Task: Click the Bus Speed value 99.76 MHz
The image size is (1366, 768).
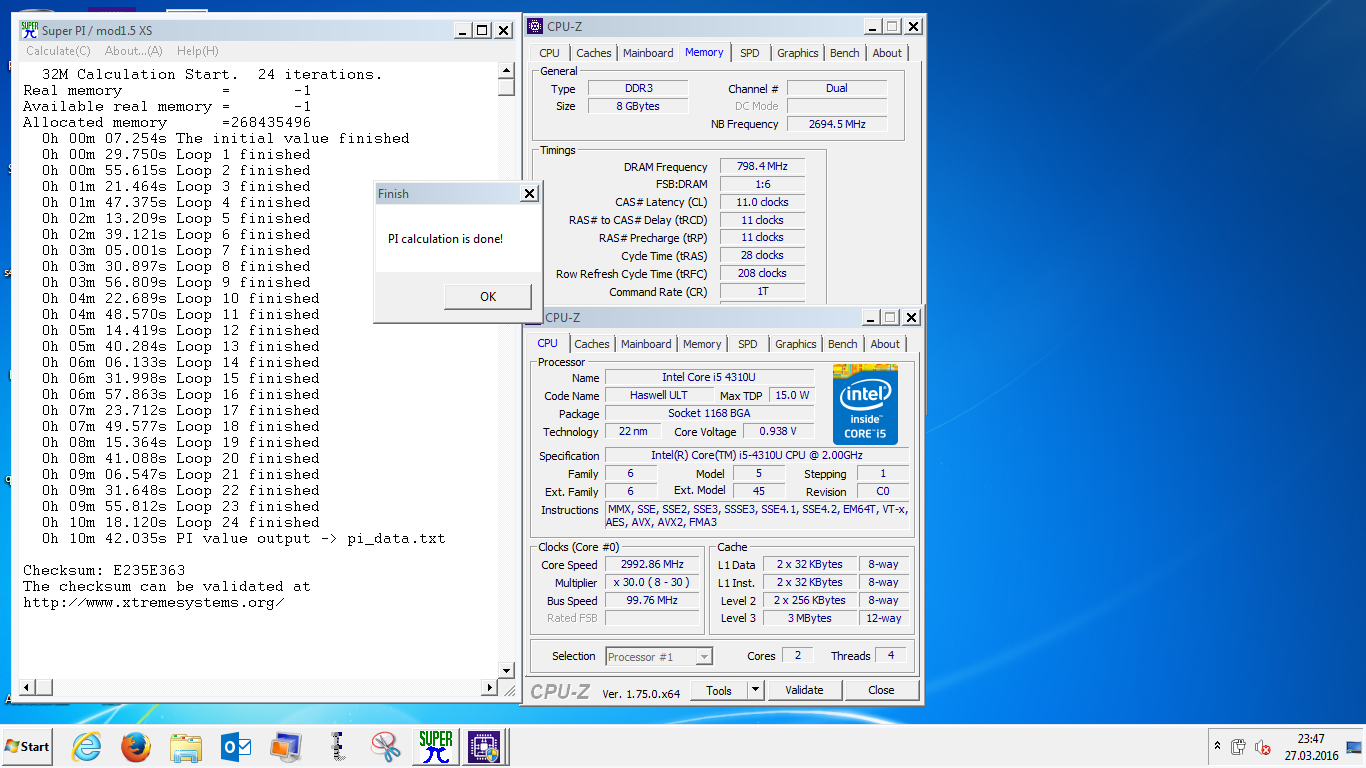Action: (x=651, y=600)
